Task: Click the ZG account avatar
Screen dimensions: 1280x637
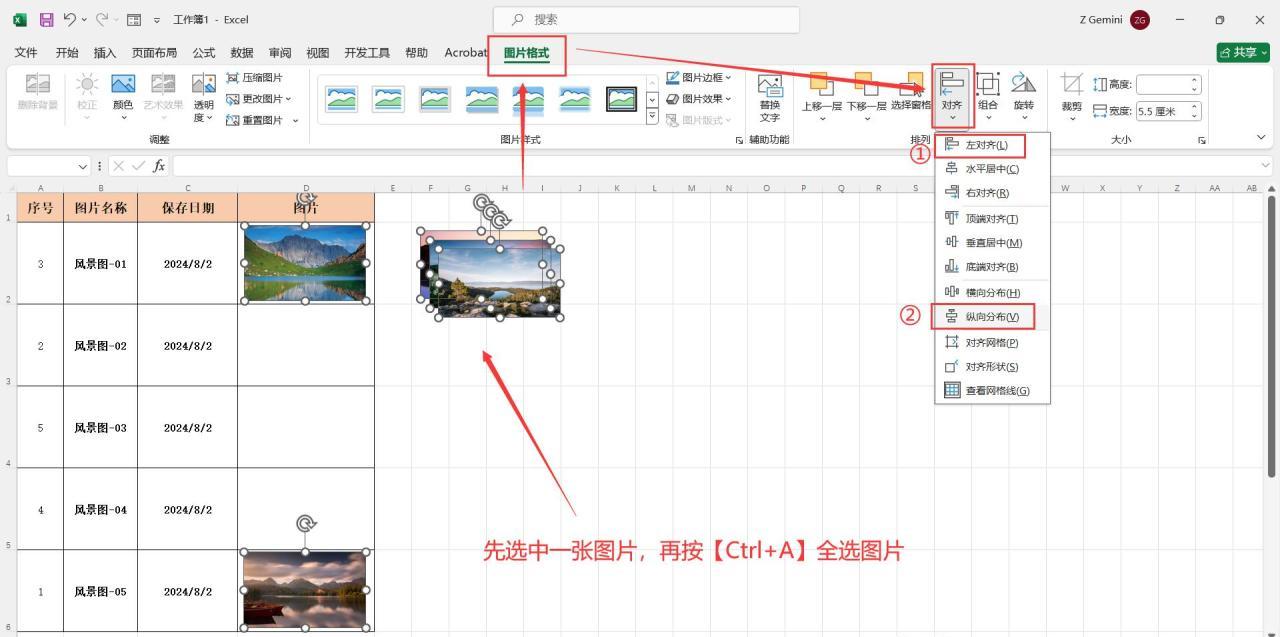Action: coord(1140,20)
